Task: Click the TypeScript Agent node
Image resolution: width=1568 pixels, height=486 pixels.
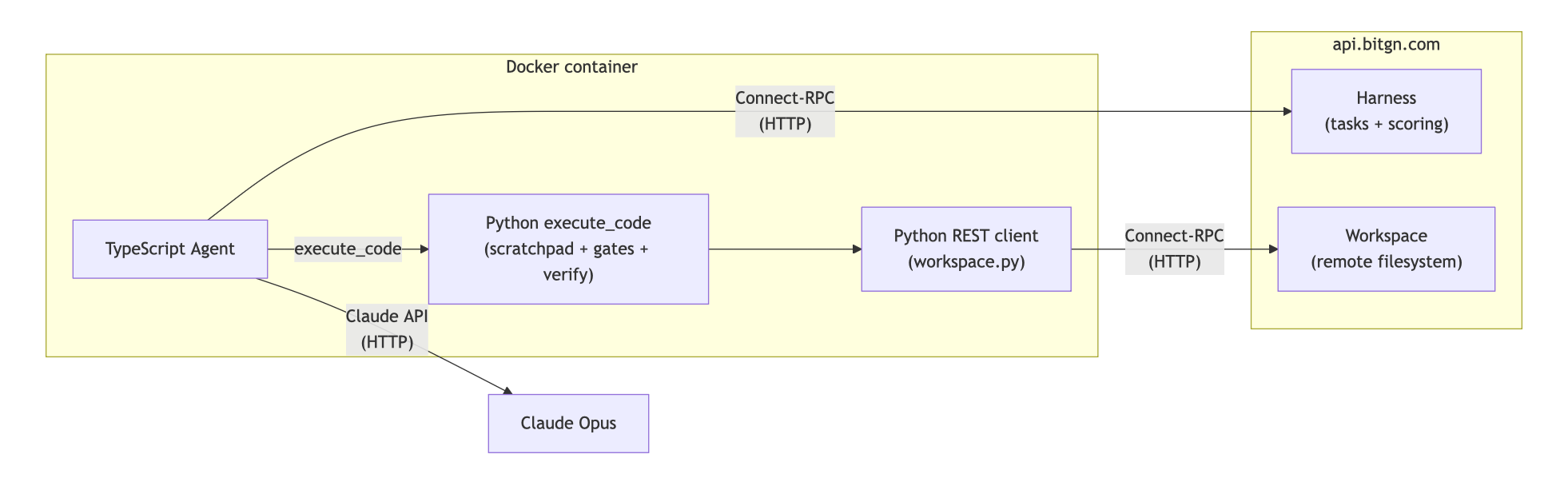Action: [169, 249]
